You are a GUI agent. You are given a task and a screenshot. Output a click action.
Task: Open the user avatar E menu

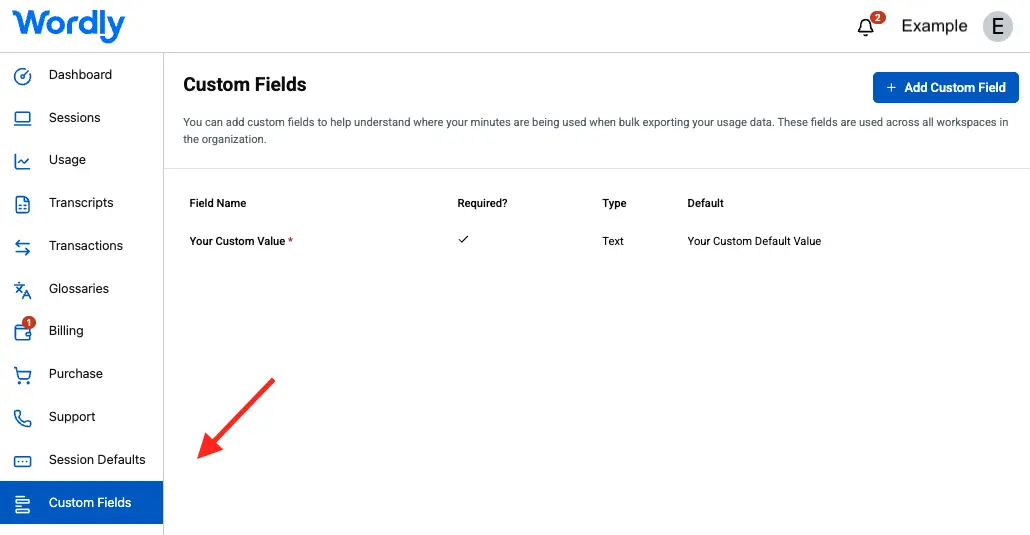(x=997, y=26)
